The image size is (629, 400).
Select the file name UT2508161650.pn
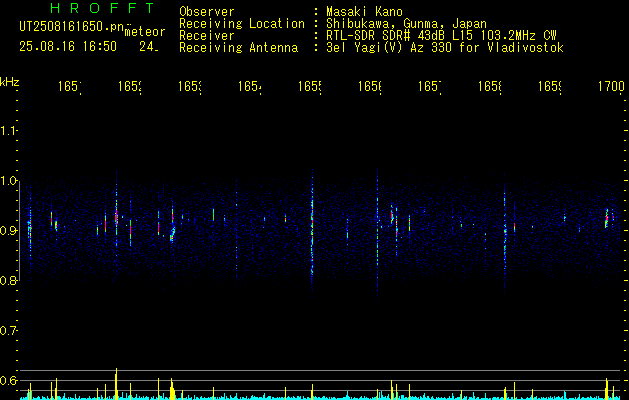[71, 26]
